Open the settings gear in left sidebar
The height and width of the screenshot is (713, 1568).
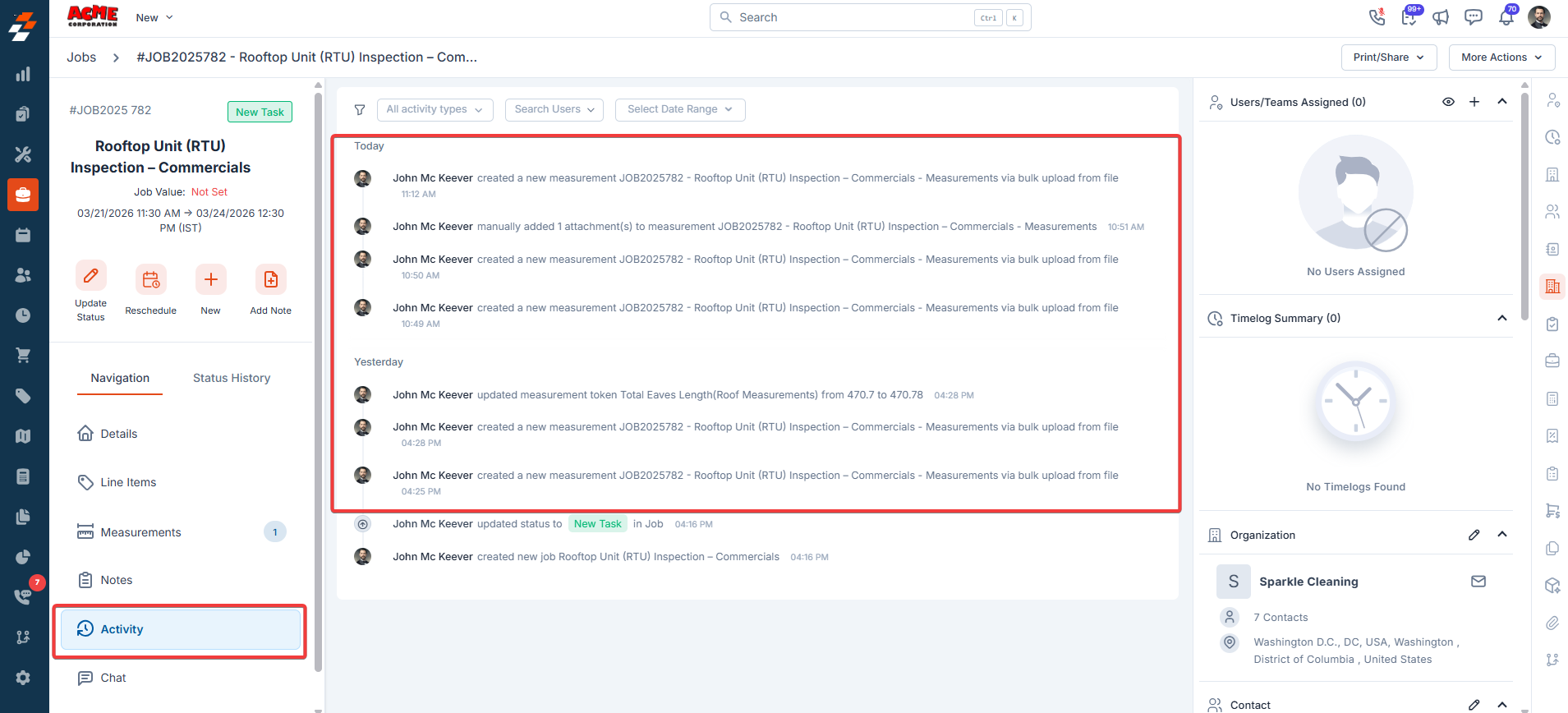(x=23, y=678)
